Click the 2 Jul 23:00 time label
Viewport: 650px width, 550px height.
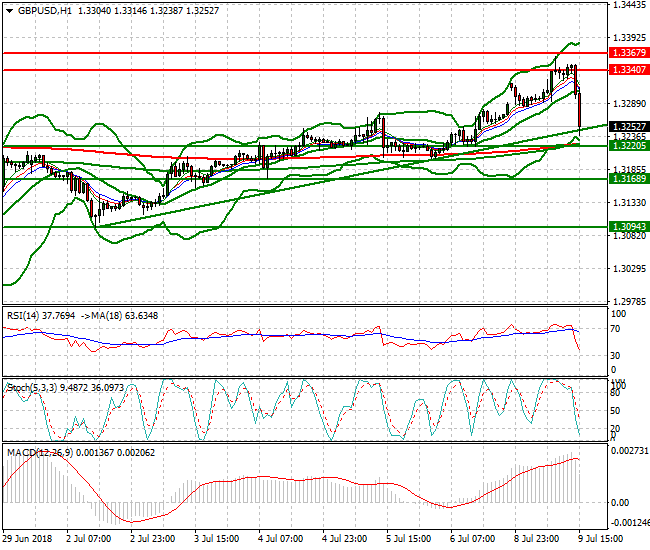tap(153, 539)
